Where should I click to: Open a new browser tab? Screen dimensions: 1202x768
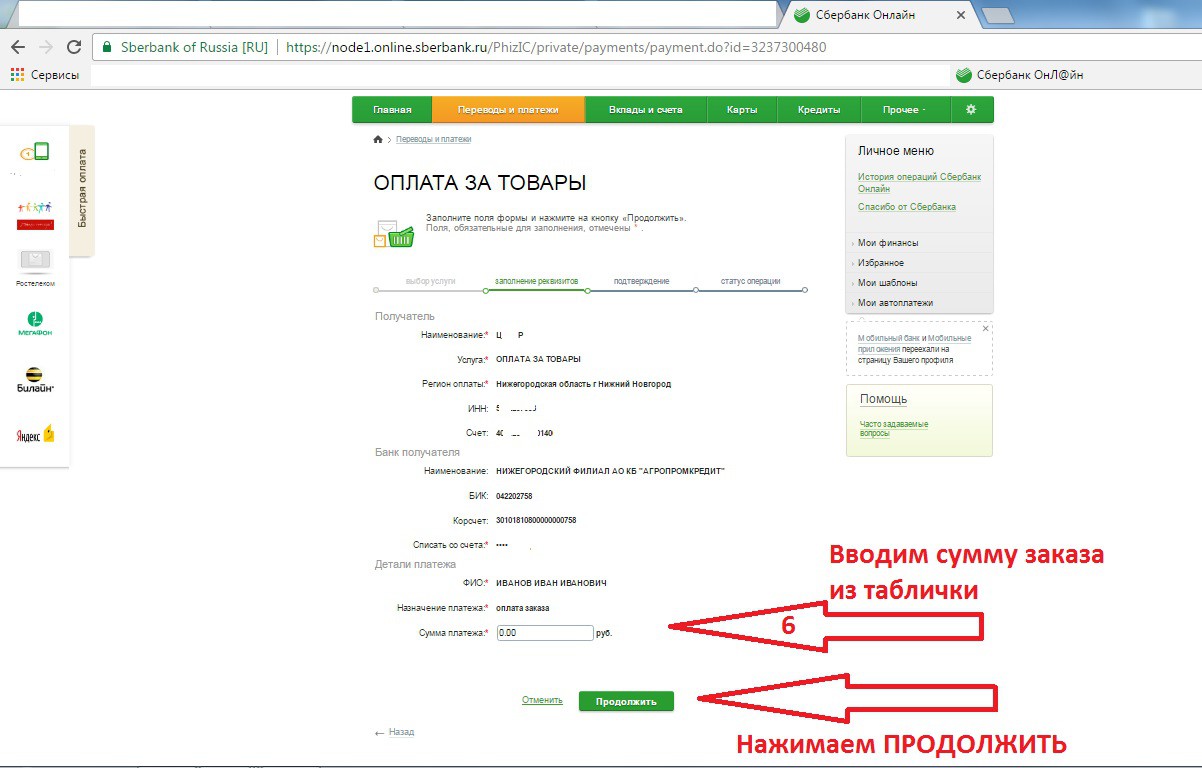pyautogui.click(x=998, y=15)
